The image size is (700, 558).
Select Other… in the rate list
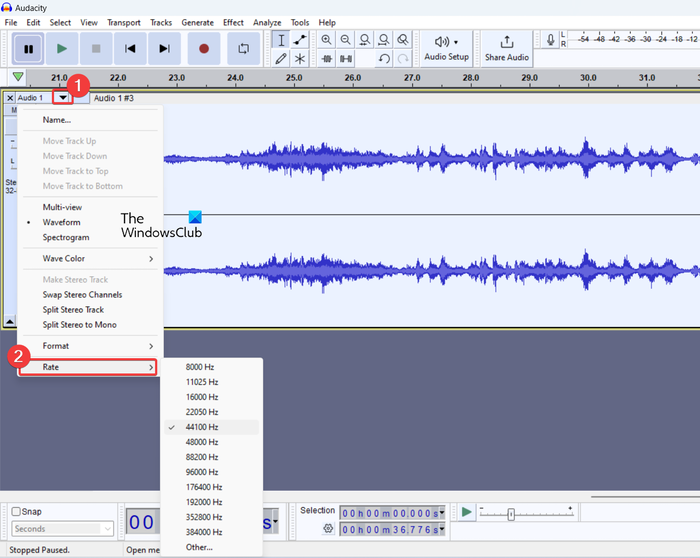coord(199,547)
